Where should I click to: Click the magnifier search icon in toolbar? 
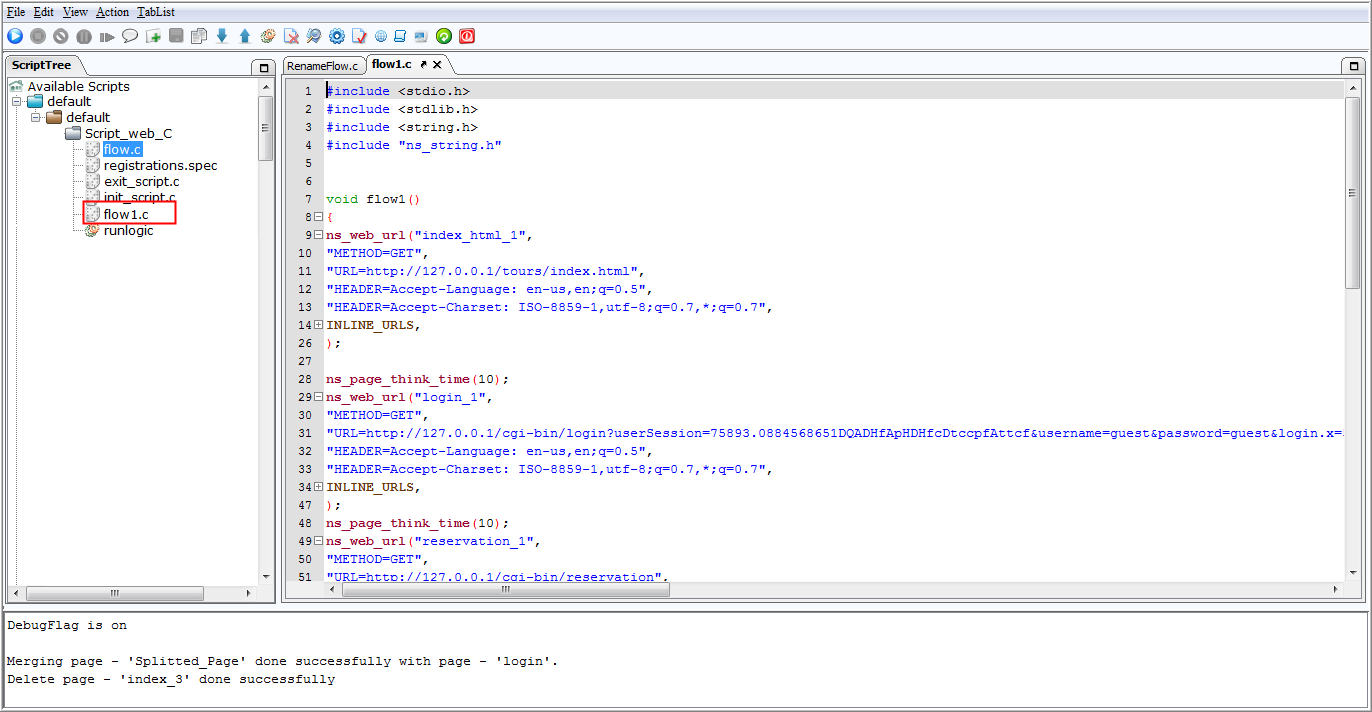coord(314,36)
